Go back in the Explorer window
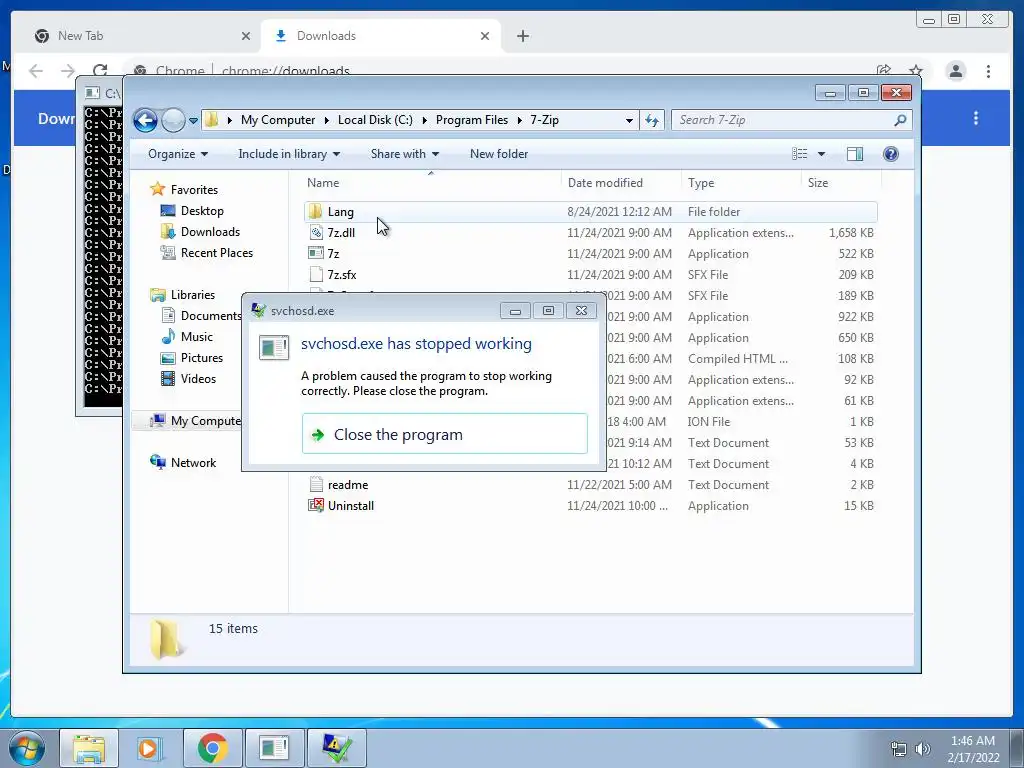The height and width of the screenshot is (768, 1024). click(145, 120)
